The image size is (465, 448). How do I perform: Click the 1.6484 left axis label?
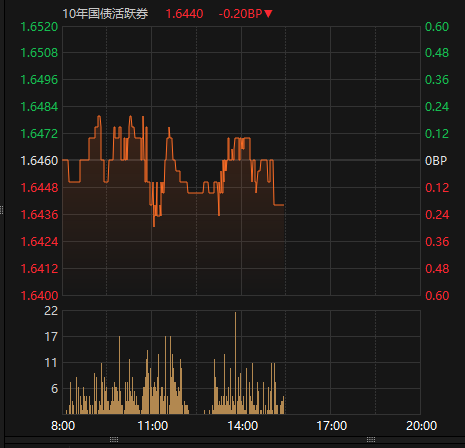[39, 107]
